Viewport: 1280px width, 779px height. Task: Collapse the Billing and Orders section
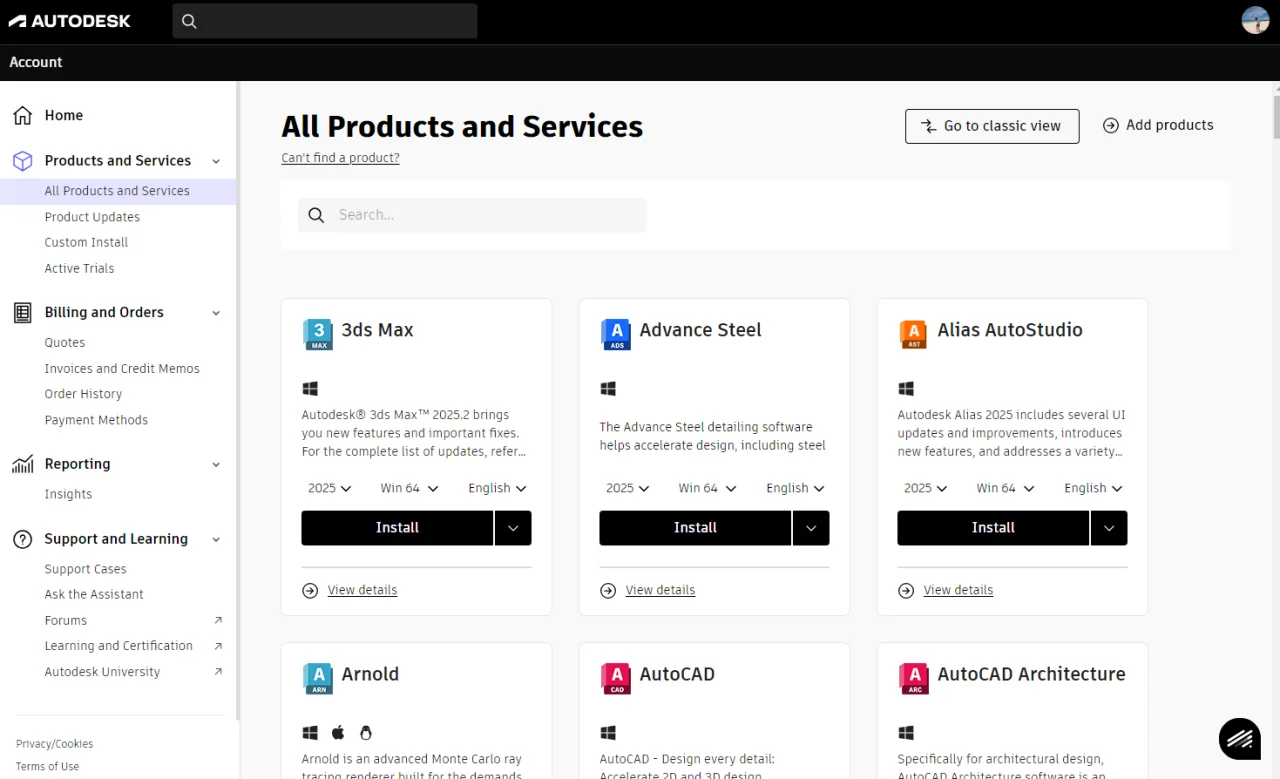pos(216,313)
